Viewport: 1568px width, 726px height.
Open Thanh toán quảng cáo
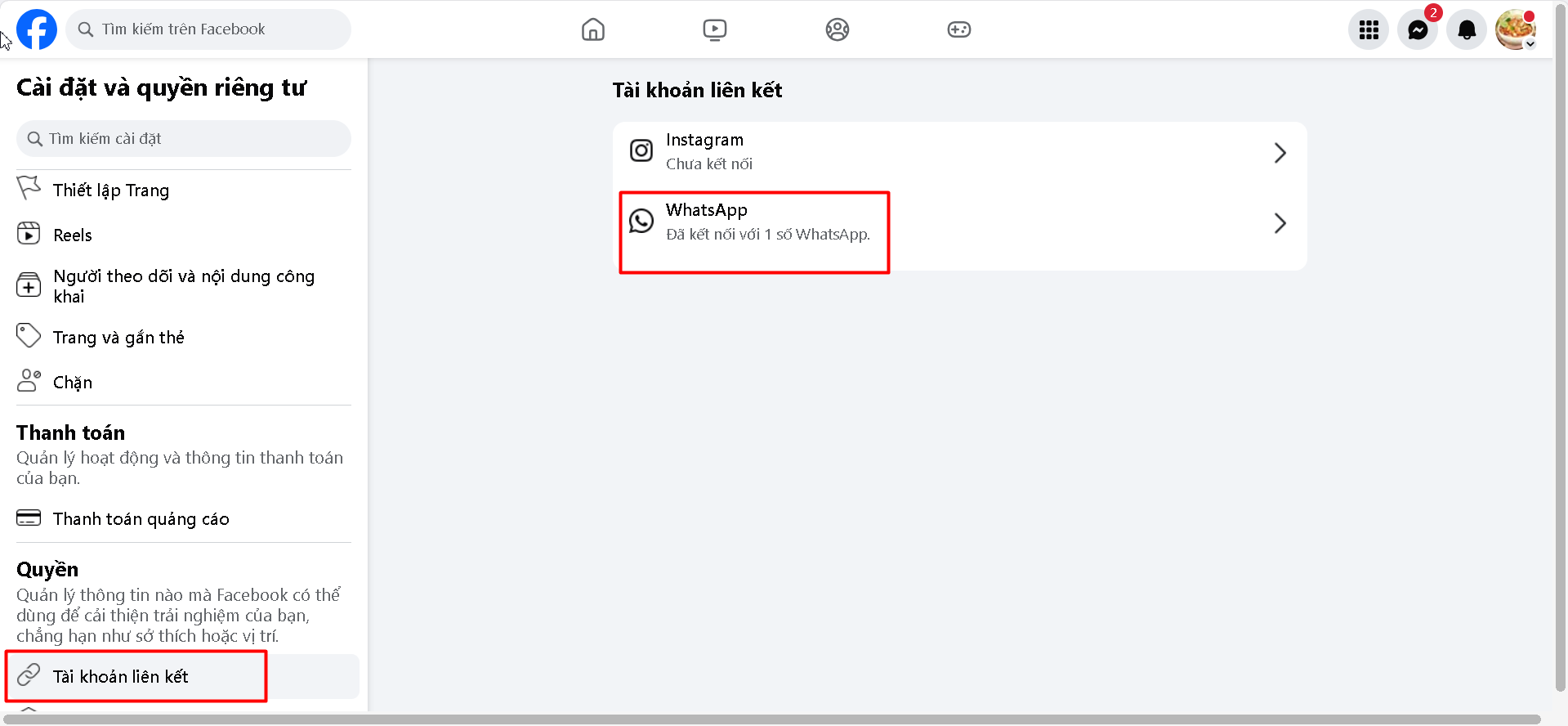(184, 518)
